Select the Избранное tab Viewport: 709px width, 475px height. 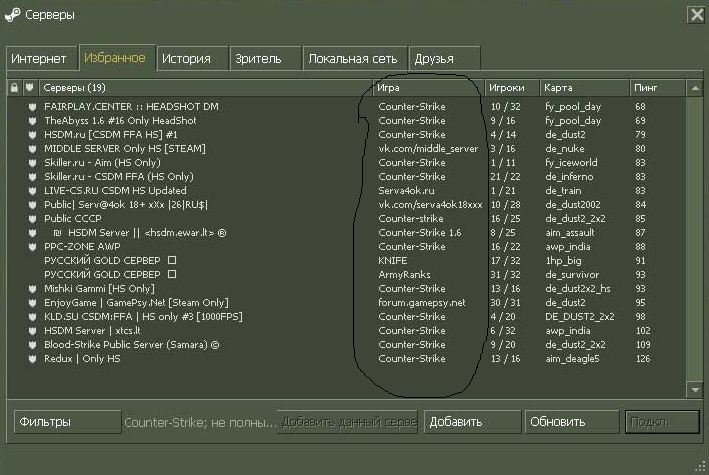tap(117, 57)
